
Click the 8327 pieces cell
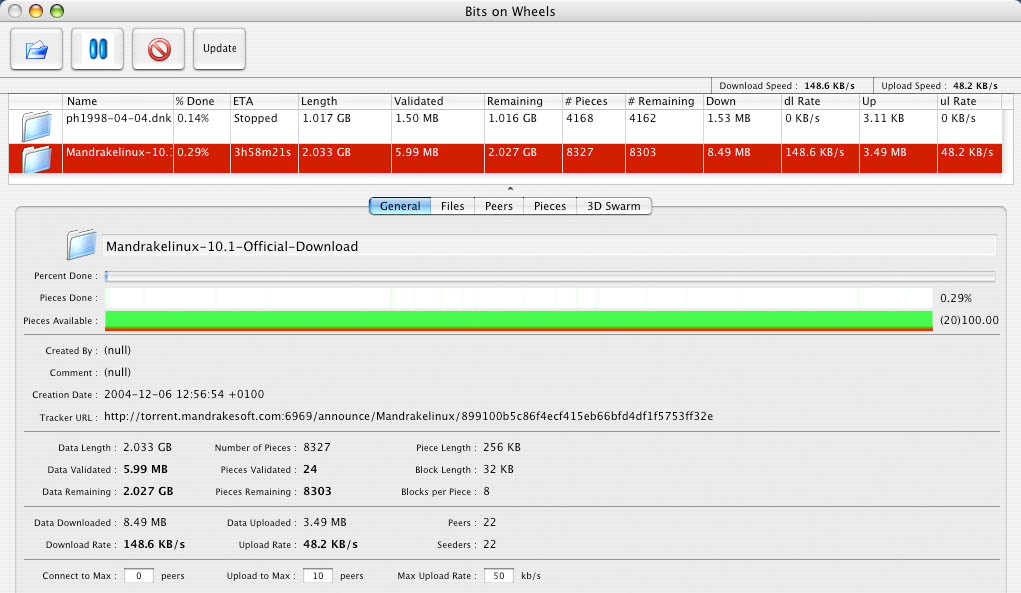pyautogui.click(x=593, y=159)
